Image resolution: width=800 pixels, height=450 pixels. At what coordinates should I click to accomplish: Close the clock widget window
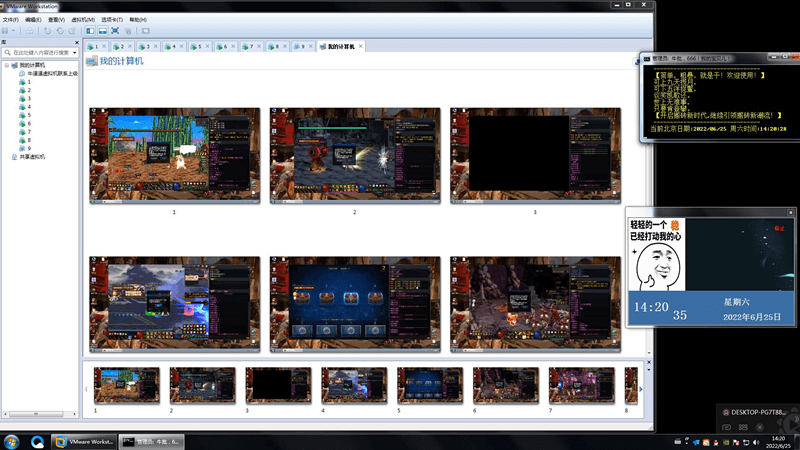point(791,212)
